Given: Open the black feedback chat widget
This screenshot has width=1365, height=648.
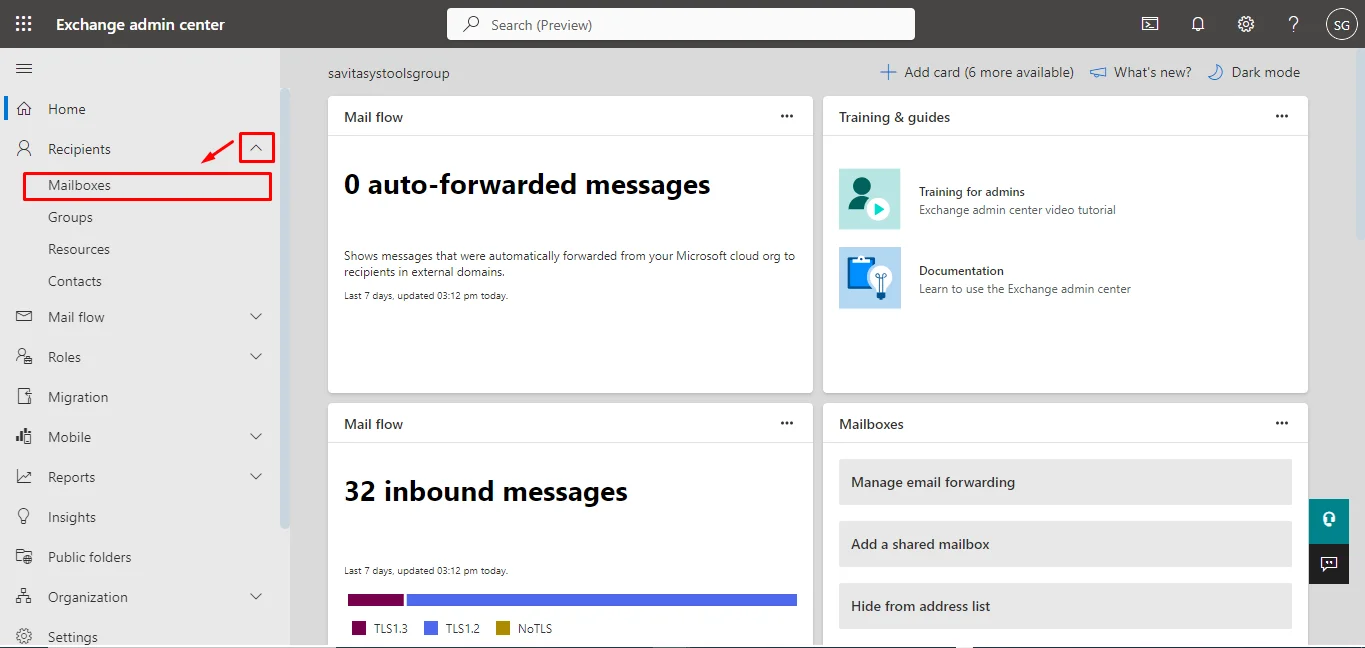Looking at the screenshot, I should pos(1329,564).
